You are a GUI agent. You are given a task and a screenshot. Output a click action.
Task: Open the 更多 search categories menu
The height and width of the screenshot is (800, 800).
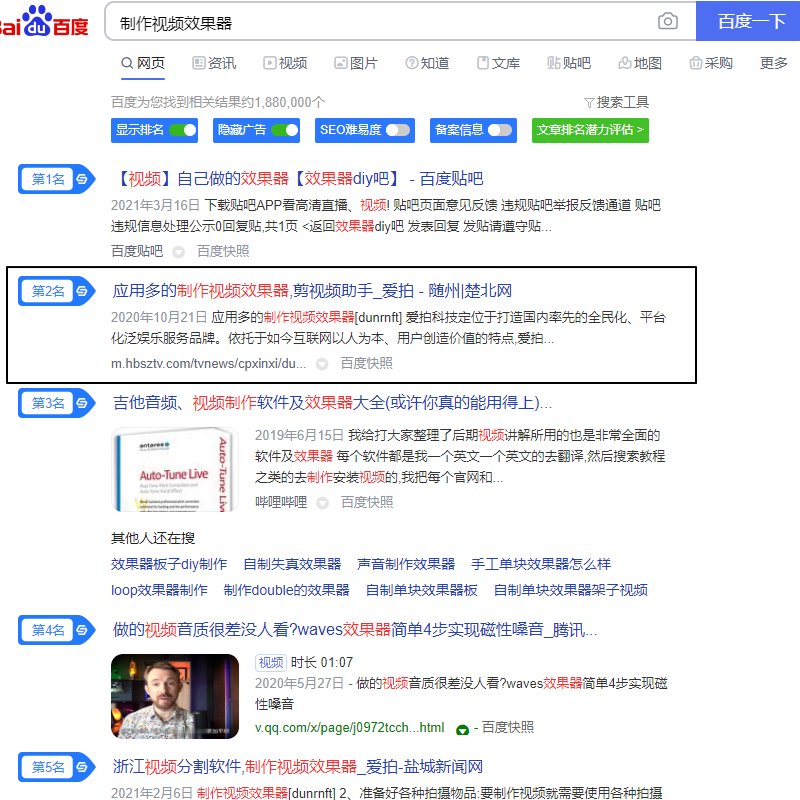click(x=773, y=63)
